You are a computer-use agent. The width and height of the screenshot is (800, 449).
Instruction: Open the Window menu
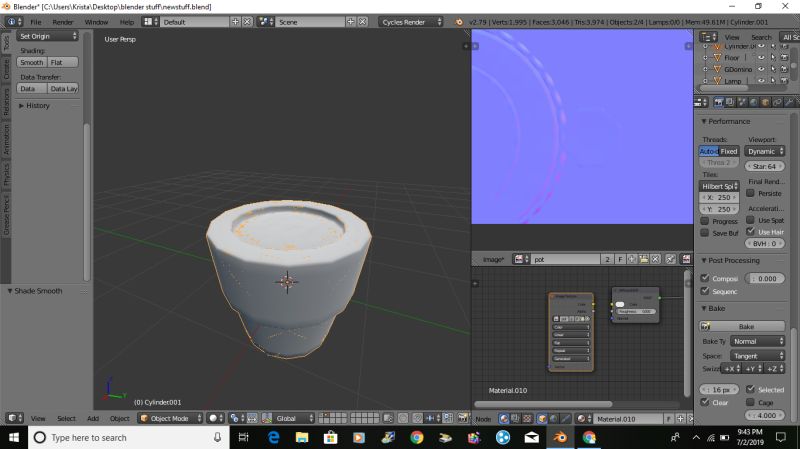tap(96, 22)
